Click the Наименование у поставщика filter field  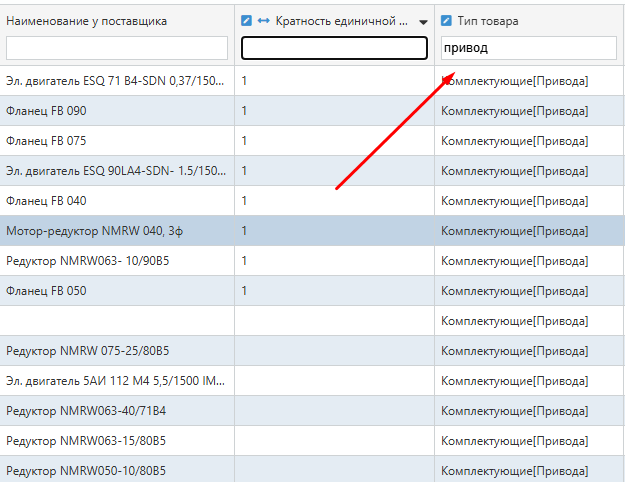coord(116,48)
